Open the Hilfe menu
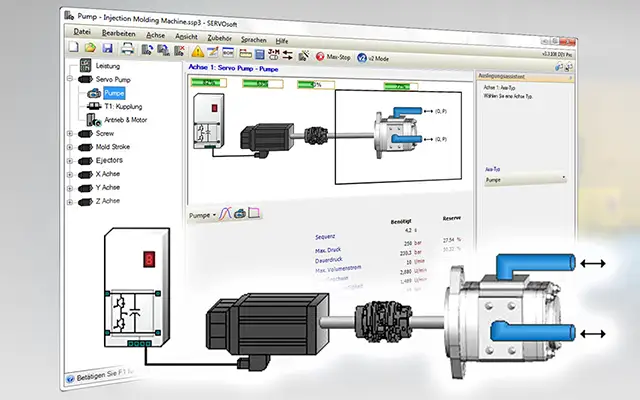Image resolution: width=640 pixels, height=400 pixels. (282, 41)
